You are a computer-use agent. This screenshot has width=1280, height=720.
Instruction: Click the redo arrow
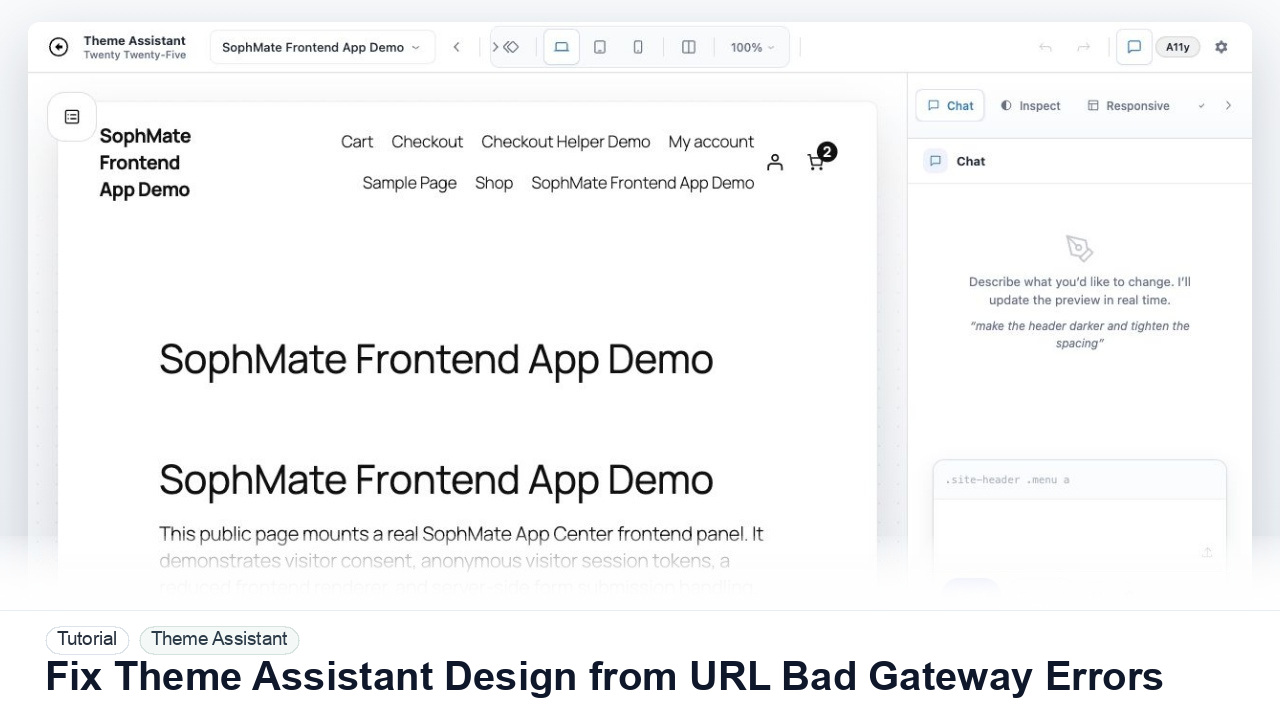[x=1083, y=47]
